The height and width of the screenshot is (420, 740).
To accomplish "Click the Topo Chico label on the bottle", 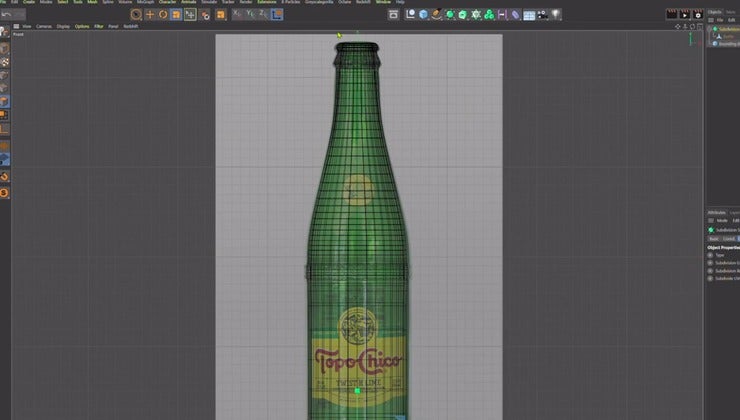I will 359,361.
